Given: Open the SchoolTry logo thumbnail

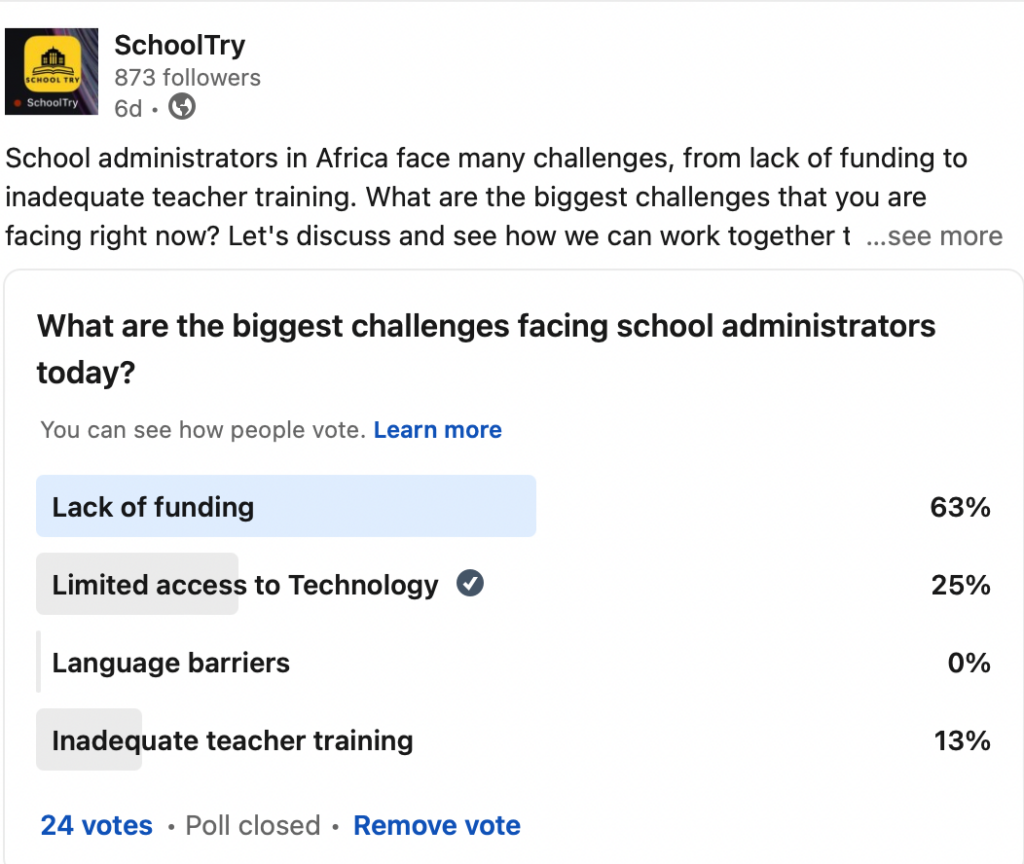Looking at the screenshot, I should [x=52, y=71].
